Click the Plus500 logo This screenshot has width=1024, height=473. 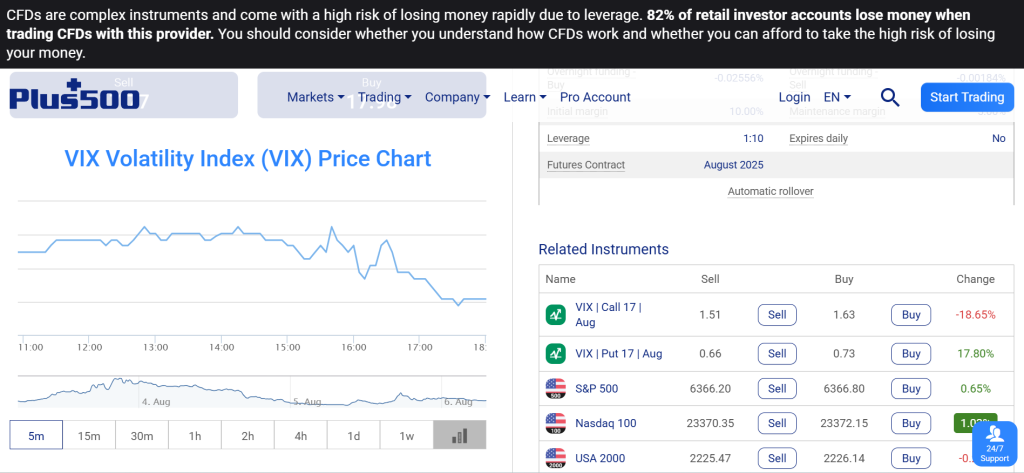(74, 96)
